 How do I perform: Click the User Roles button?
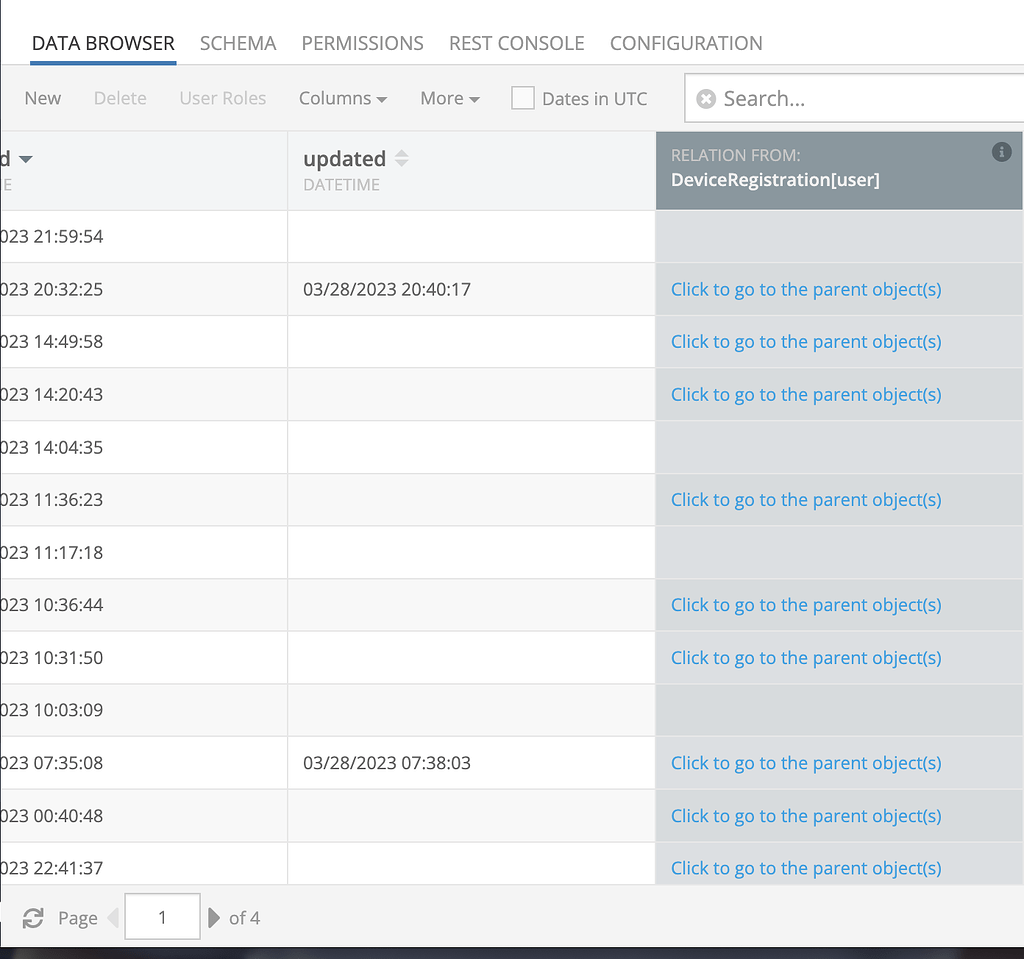(223, 98)
